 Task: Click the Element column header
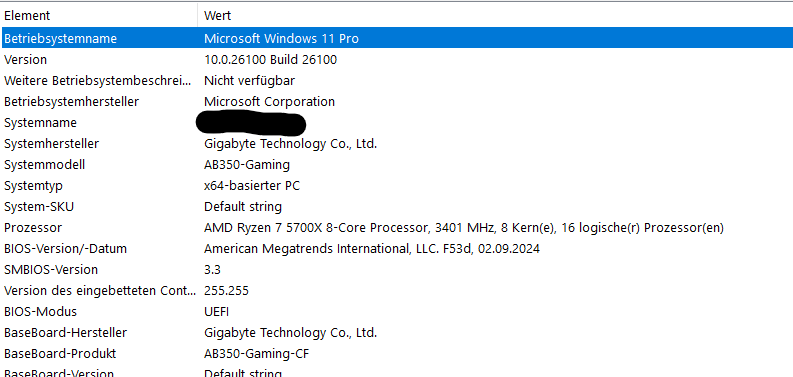coord(99,15)
